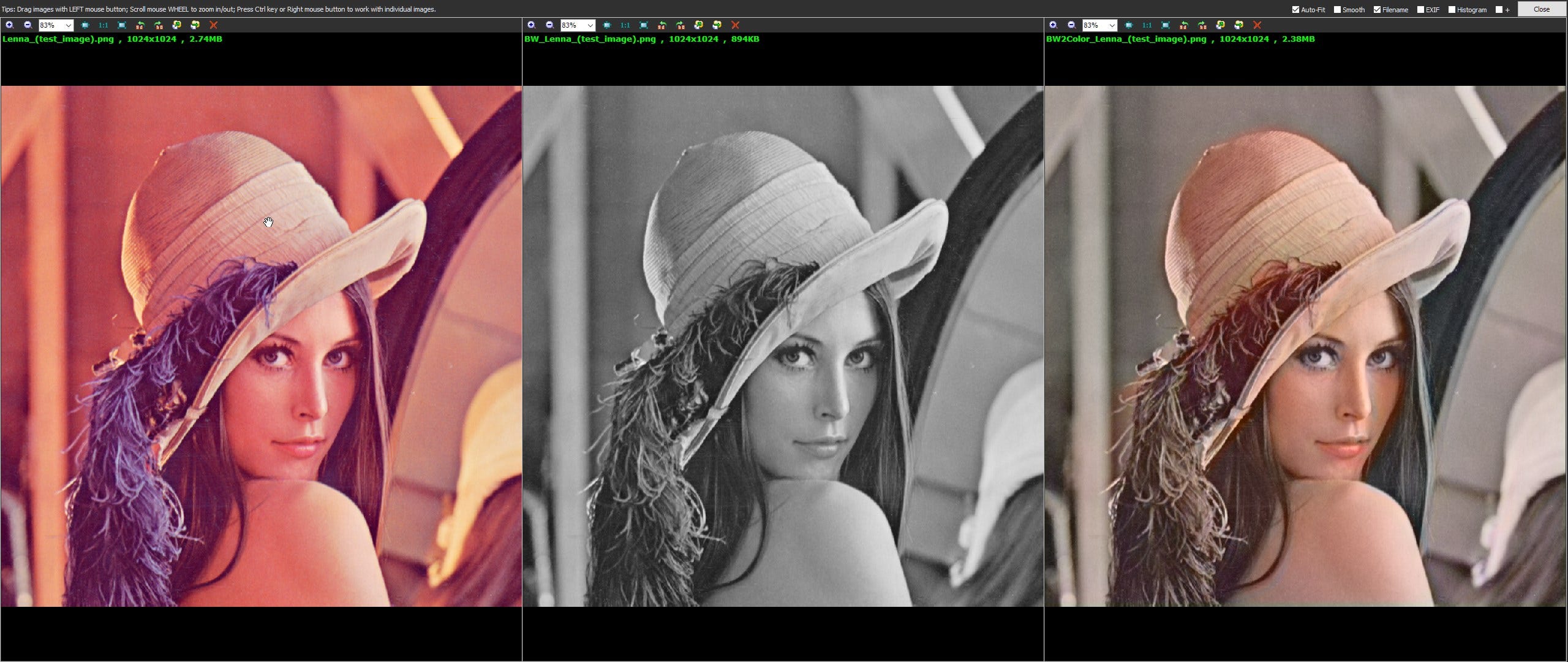Click BW_Lenna_(test_image).png filename label
Viewport: 1568px width, 662px height.
tap(590, 39)
